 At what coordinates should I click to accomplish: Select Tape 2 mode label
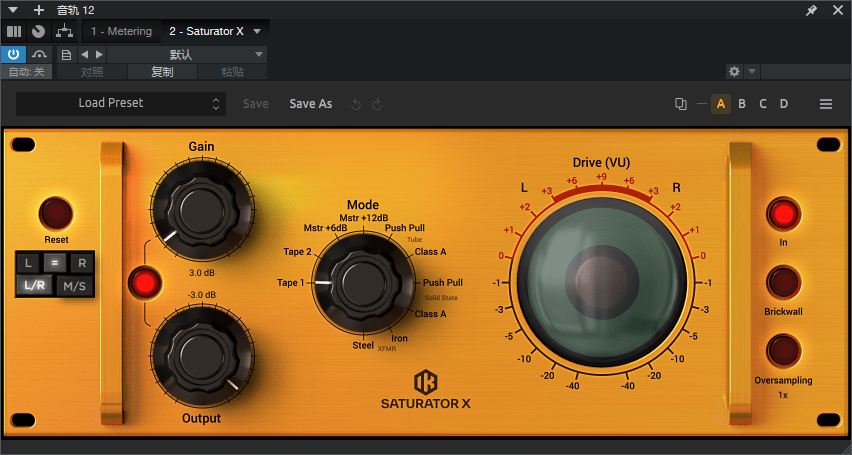(x=297, y=252)
